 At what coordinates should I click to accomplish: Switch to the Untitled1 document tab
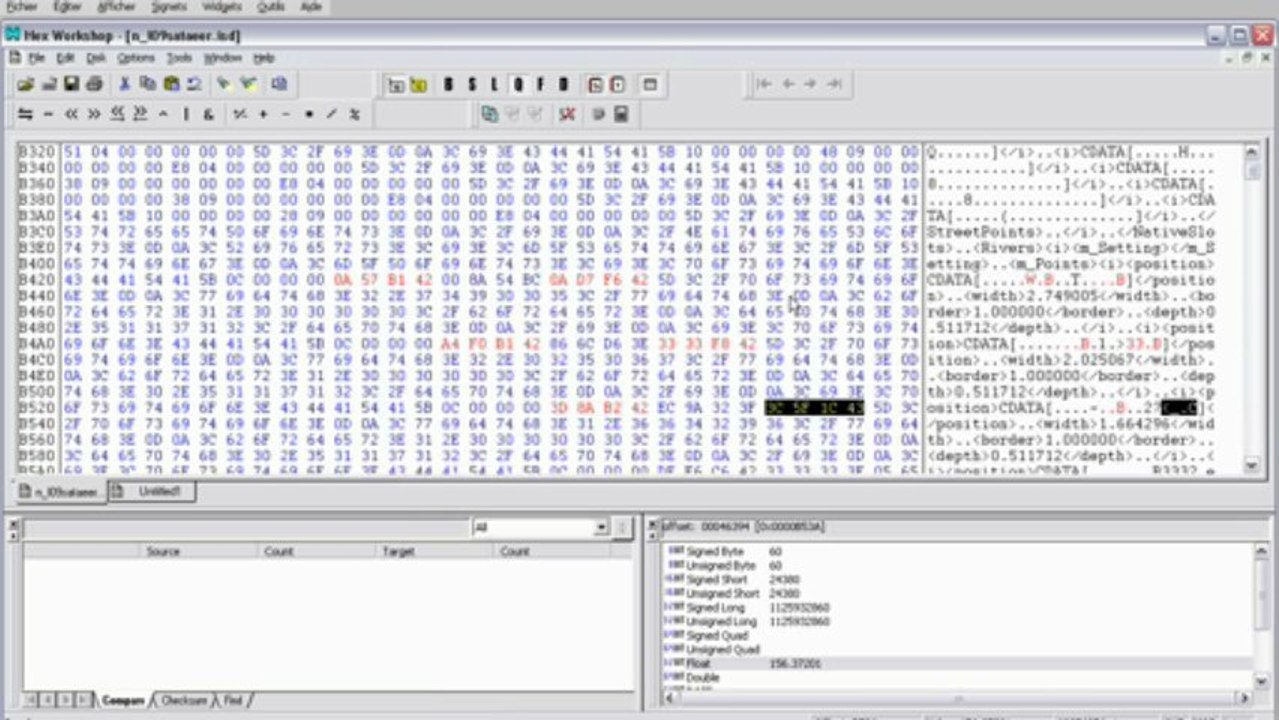pos(152,491)
